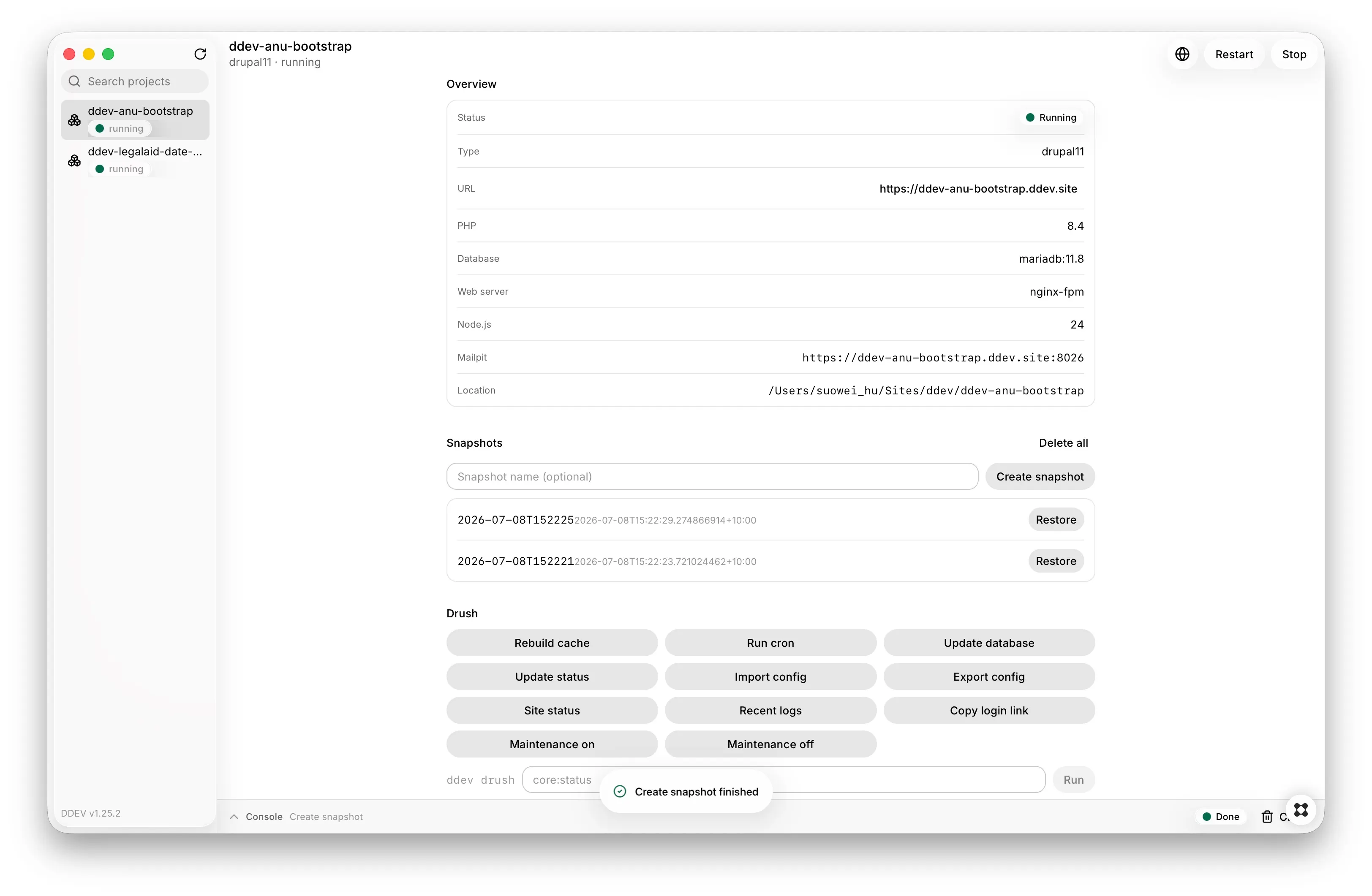Screen dimensions: 1372x896
Task: Click the refresh projects icon in the sidebar
Action: point(200,54)
